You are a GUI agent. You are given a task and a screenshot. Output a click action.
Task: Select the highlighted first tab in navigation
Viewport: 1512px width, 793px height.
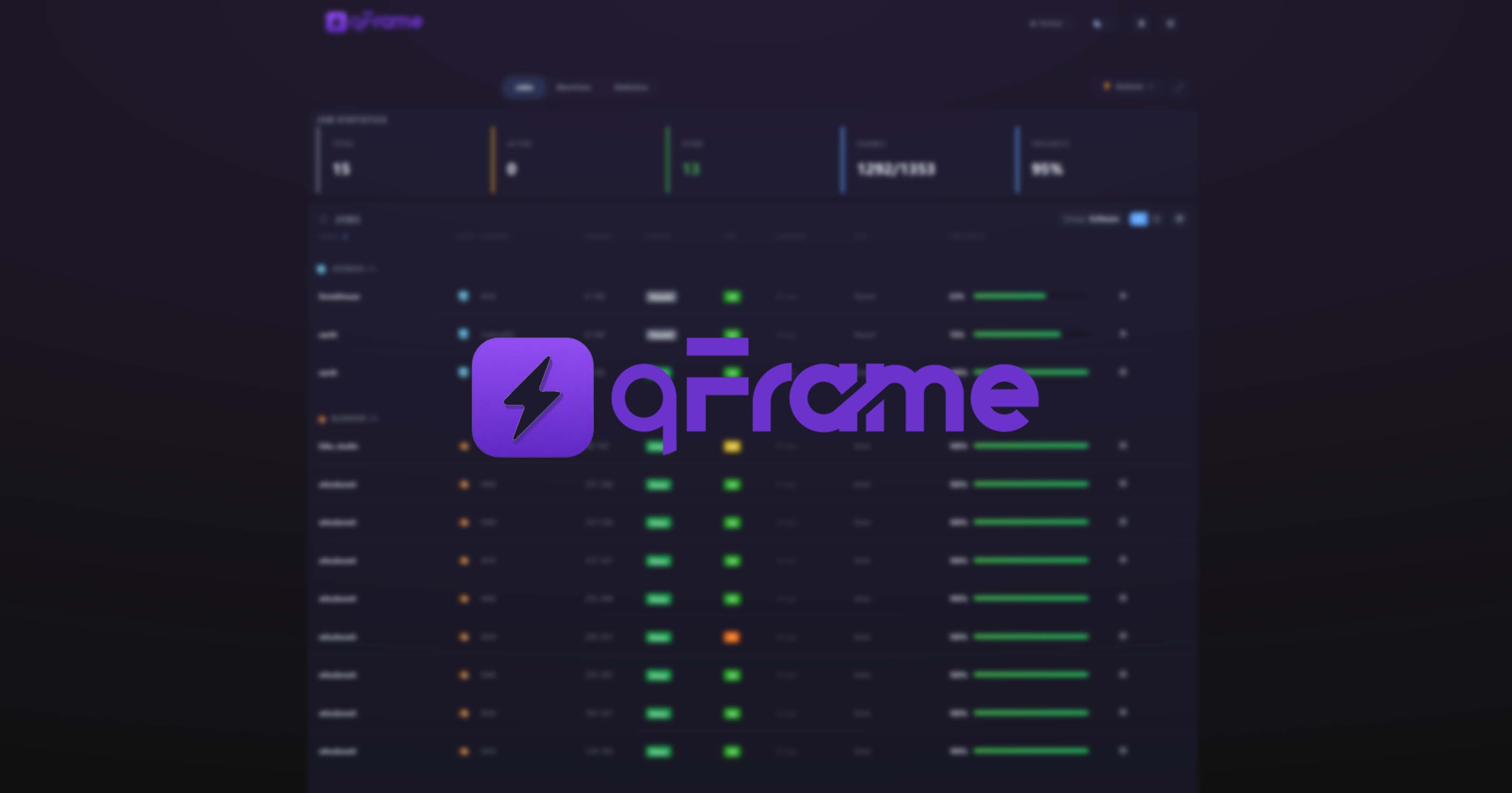point(524,87)
